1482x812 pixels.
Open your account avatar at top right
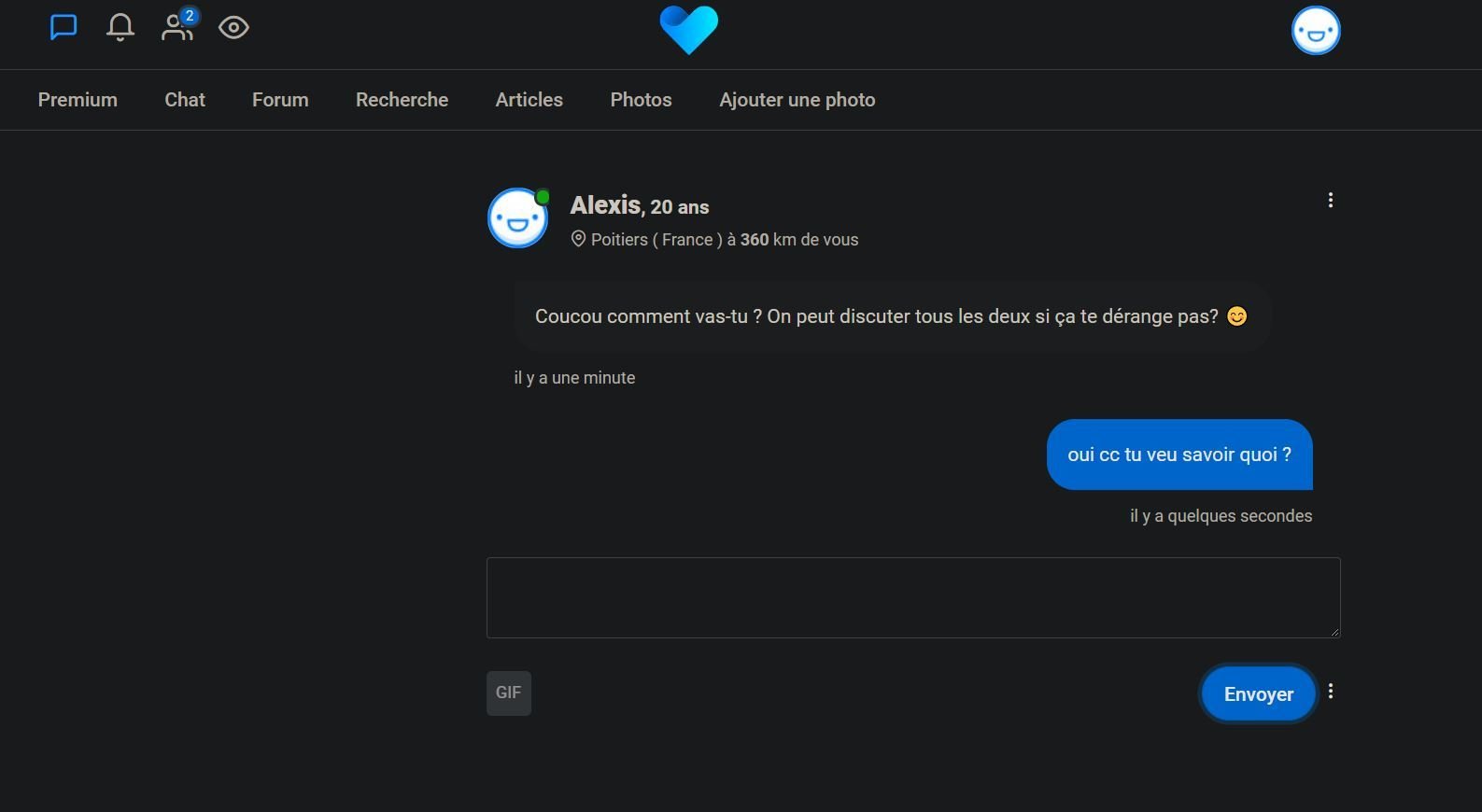1316,31
